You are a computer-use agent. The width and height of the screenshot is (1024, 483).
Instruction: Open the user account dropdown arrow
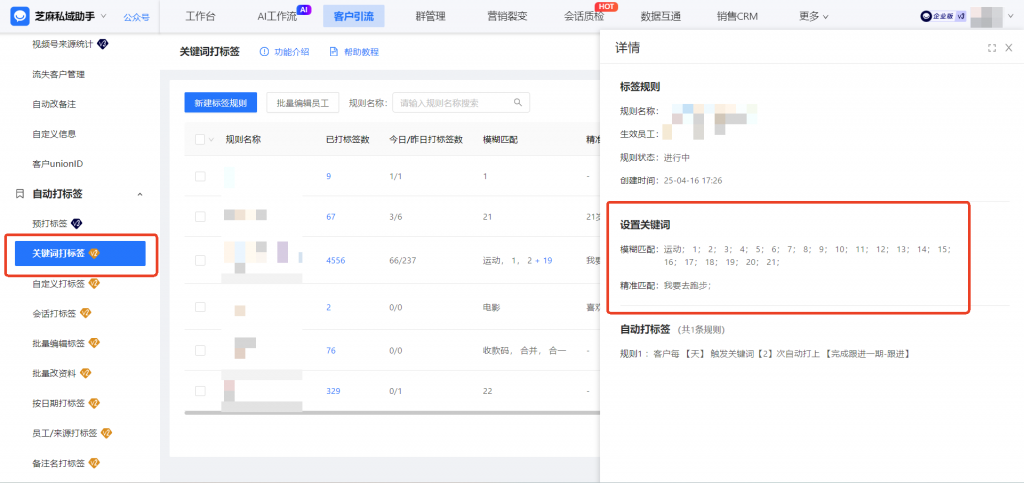(1012, 17)
